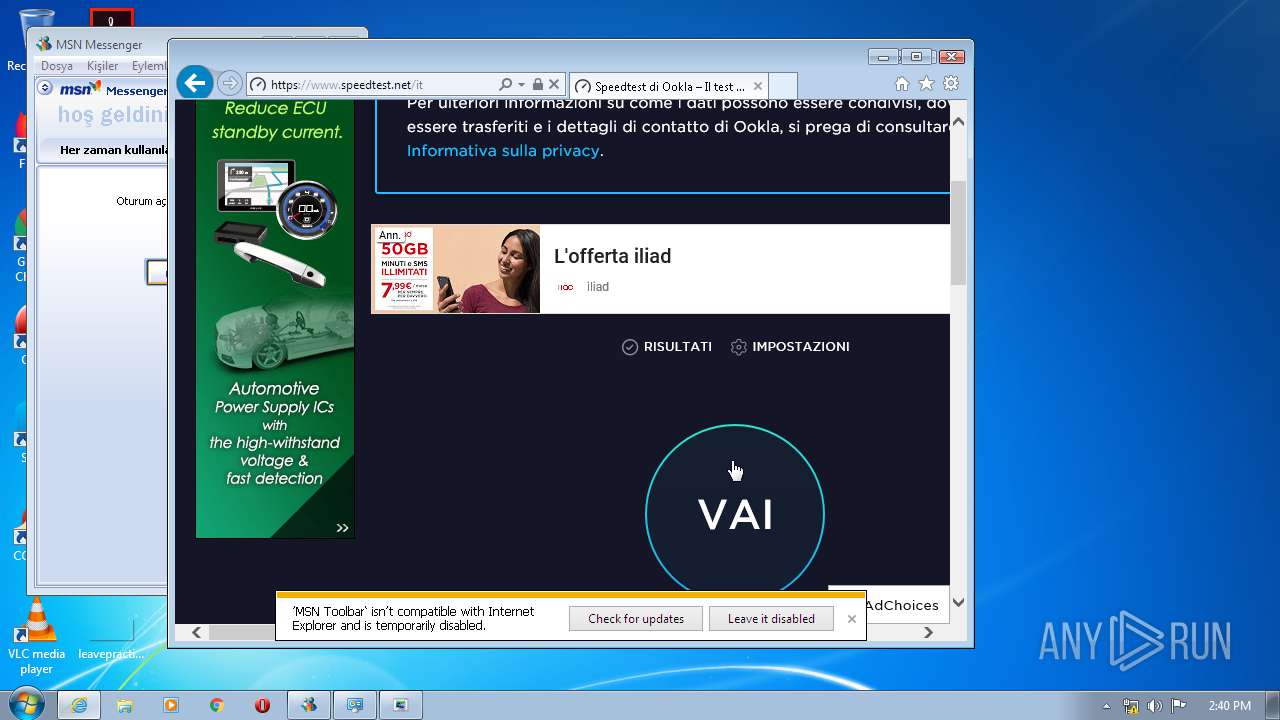
Task: Click the vertical scrollbar thumb
Action: tap(958, 232)
